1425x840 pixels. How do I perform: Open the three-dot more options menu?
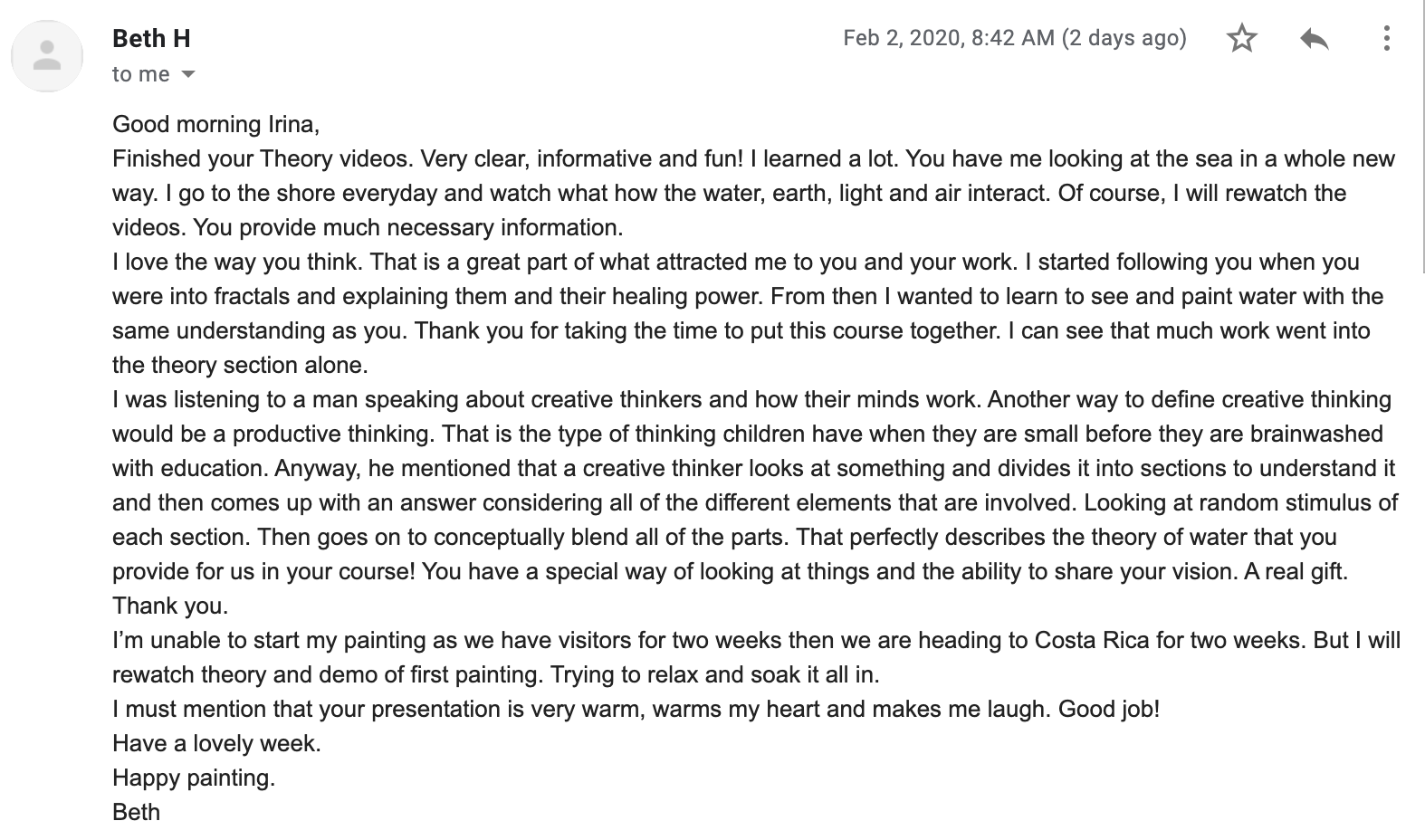(1386, 38)
